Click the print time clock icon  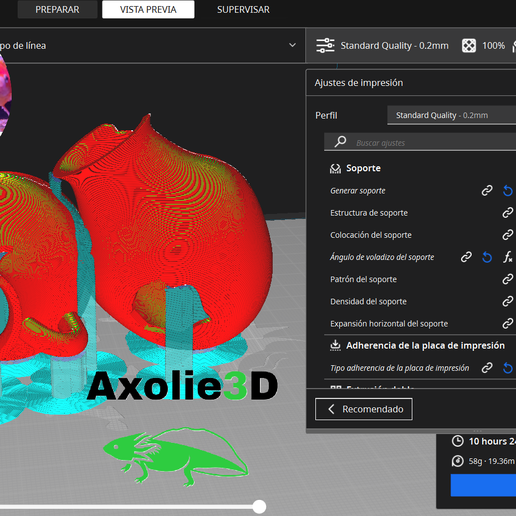coord(457,441)
